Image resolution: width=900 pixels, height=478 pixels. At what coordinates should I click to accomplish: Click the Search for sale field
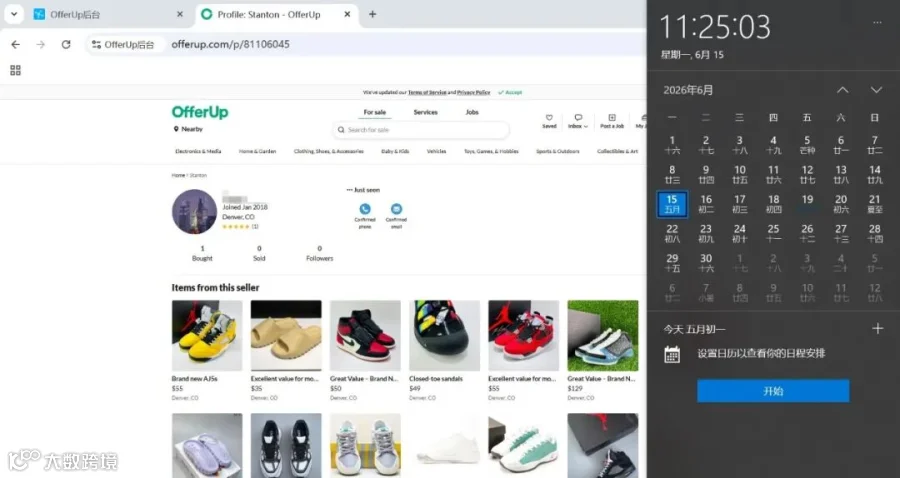[x=421, y=130]
